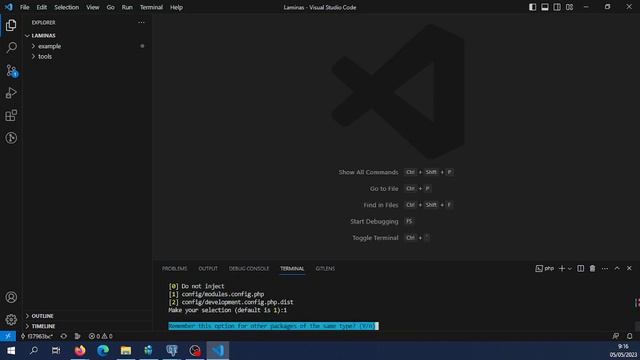Click the new terminal plus icon

click(562, 268)
